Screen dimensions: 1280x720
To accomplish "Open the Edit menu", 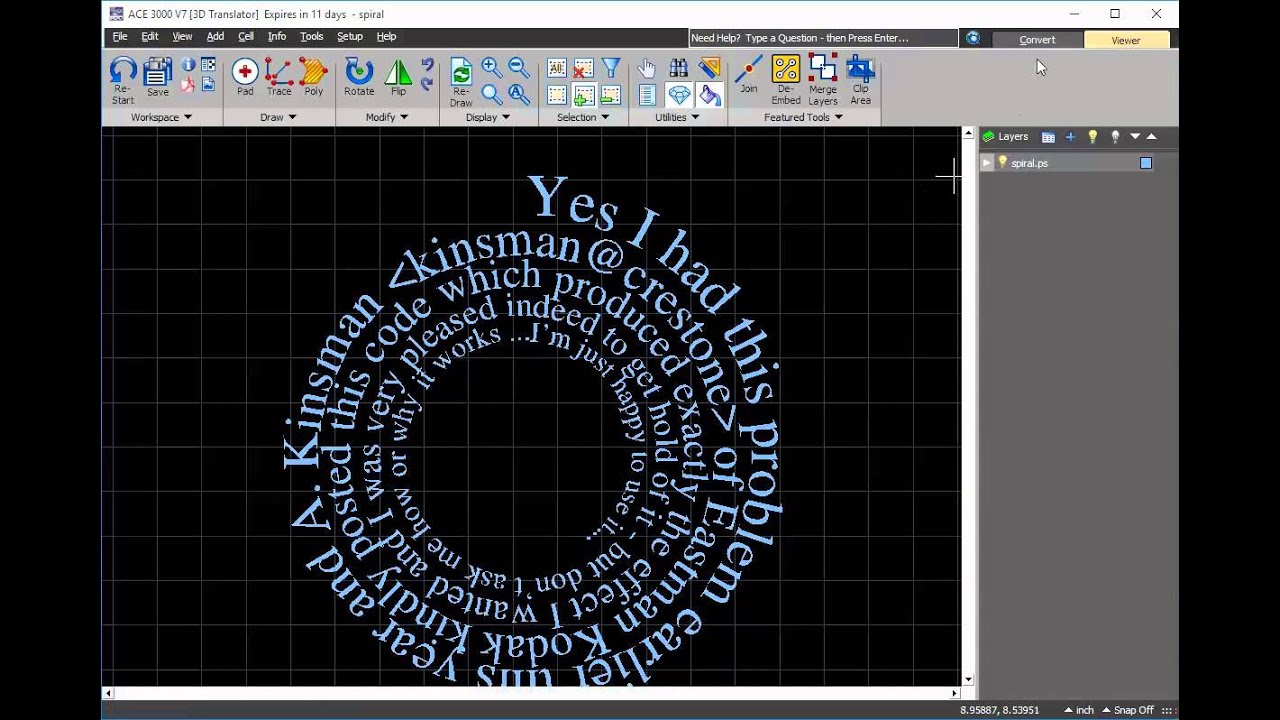I will coord(150,36).
